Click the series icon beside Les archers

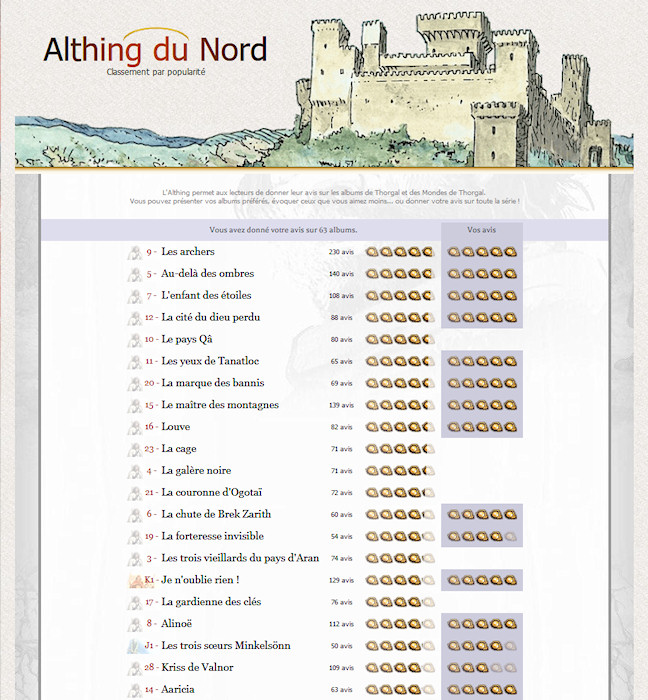(133, 252)
